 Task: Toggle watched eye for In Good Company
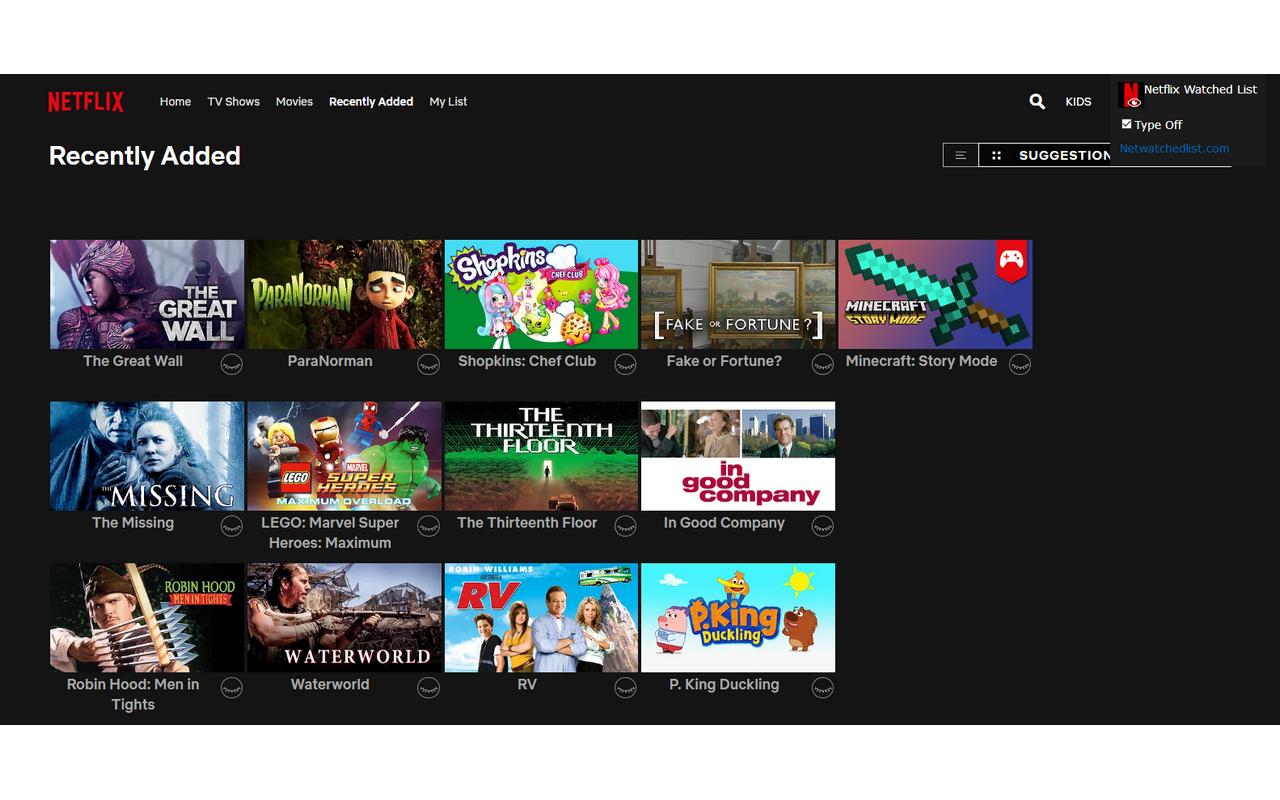[x=823, y=526]
